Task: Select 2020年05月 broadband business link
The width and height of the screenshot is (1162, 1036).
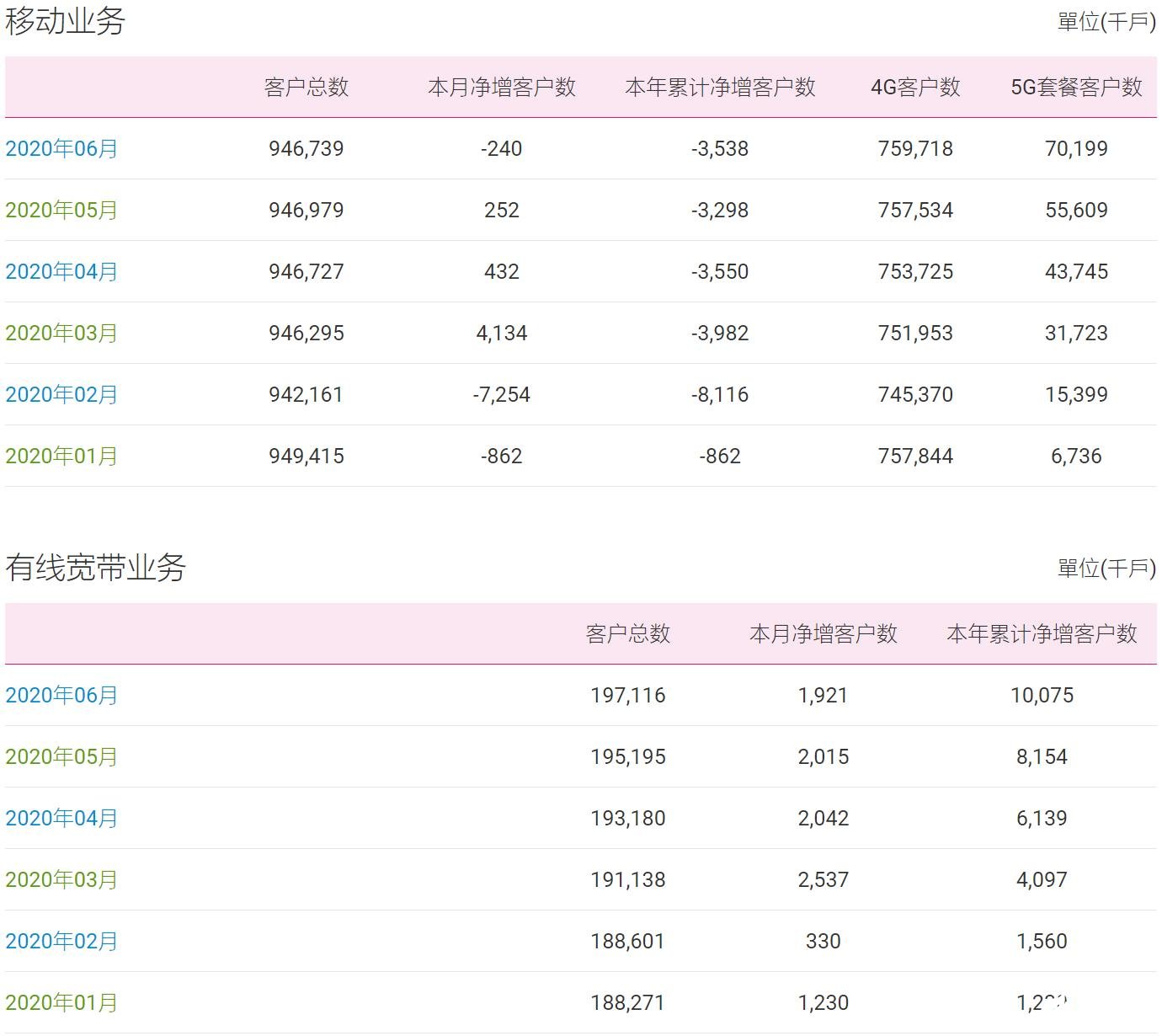Action: click(61, 756)
